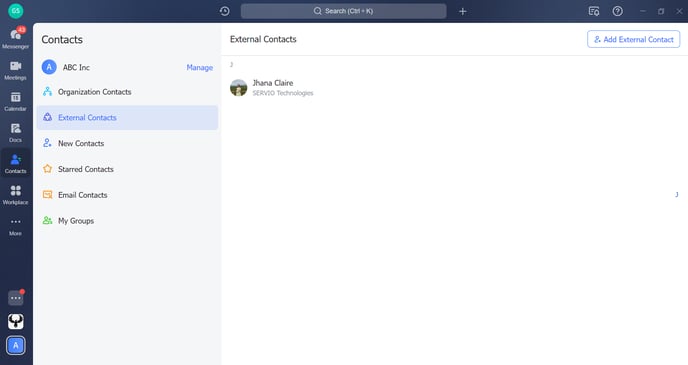Open My Groups

click(x=127, y=221)
